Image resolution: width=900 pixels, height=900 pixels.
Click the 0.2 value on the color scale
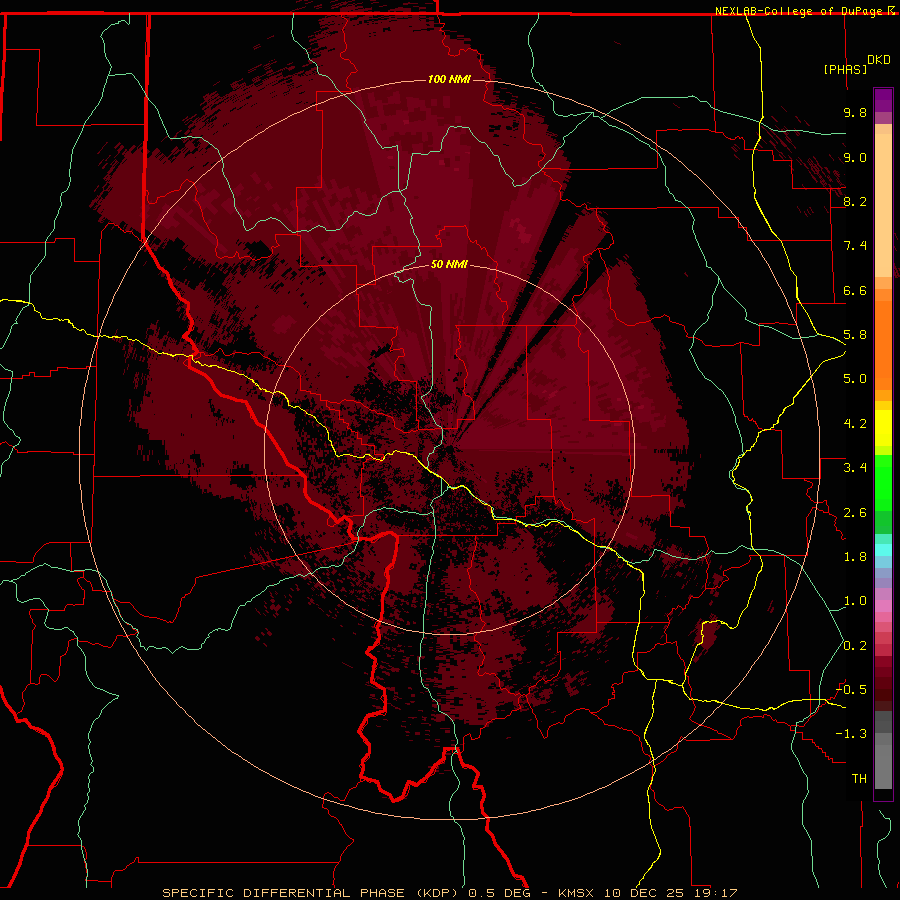pos(855,646)
